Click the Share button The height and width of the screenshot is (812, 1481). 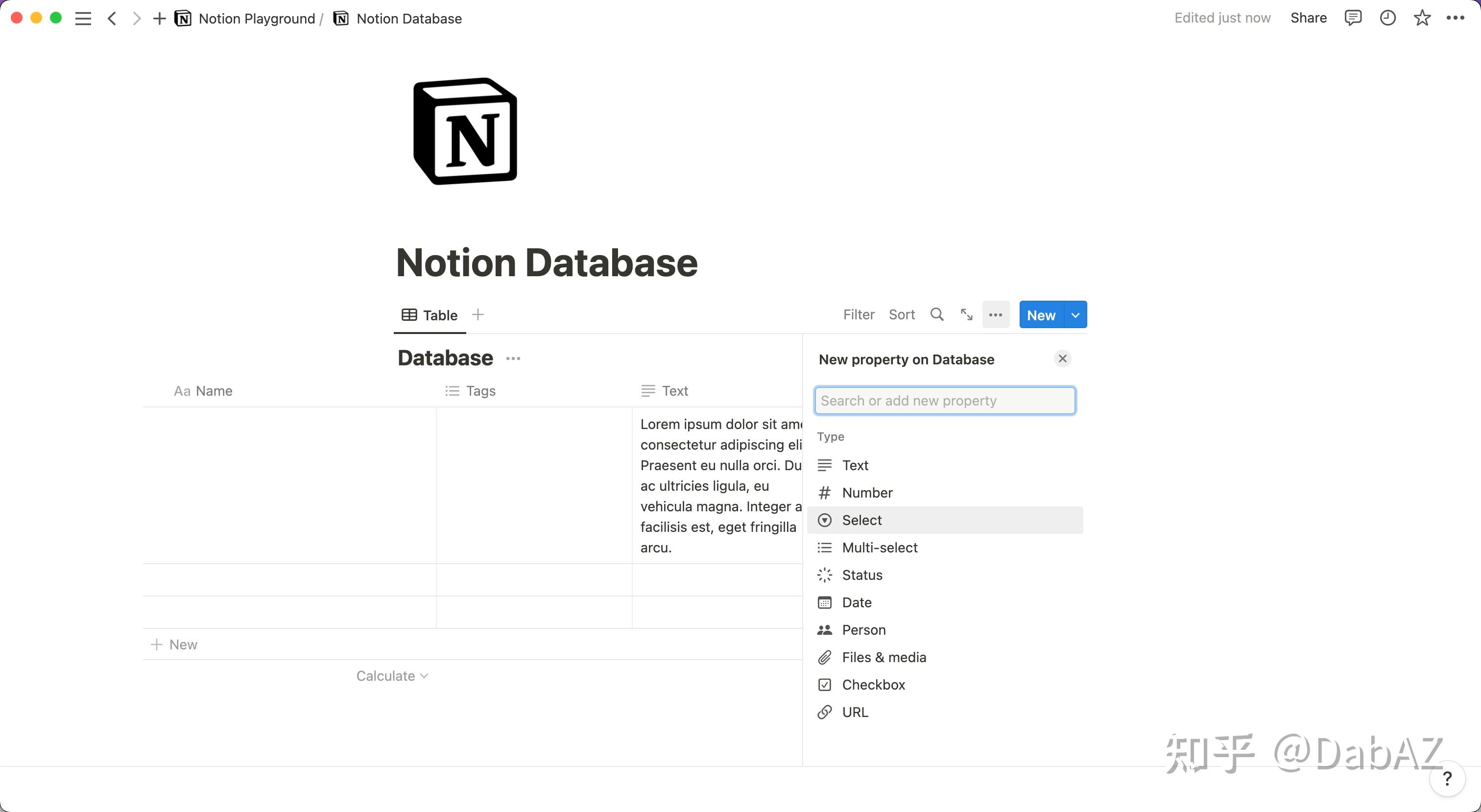pyautogui.click(x=1308, y=18)
